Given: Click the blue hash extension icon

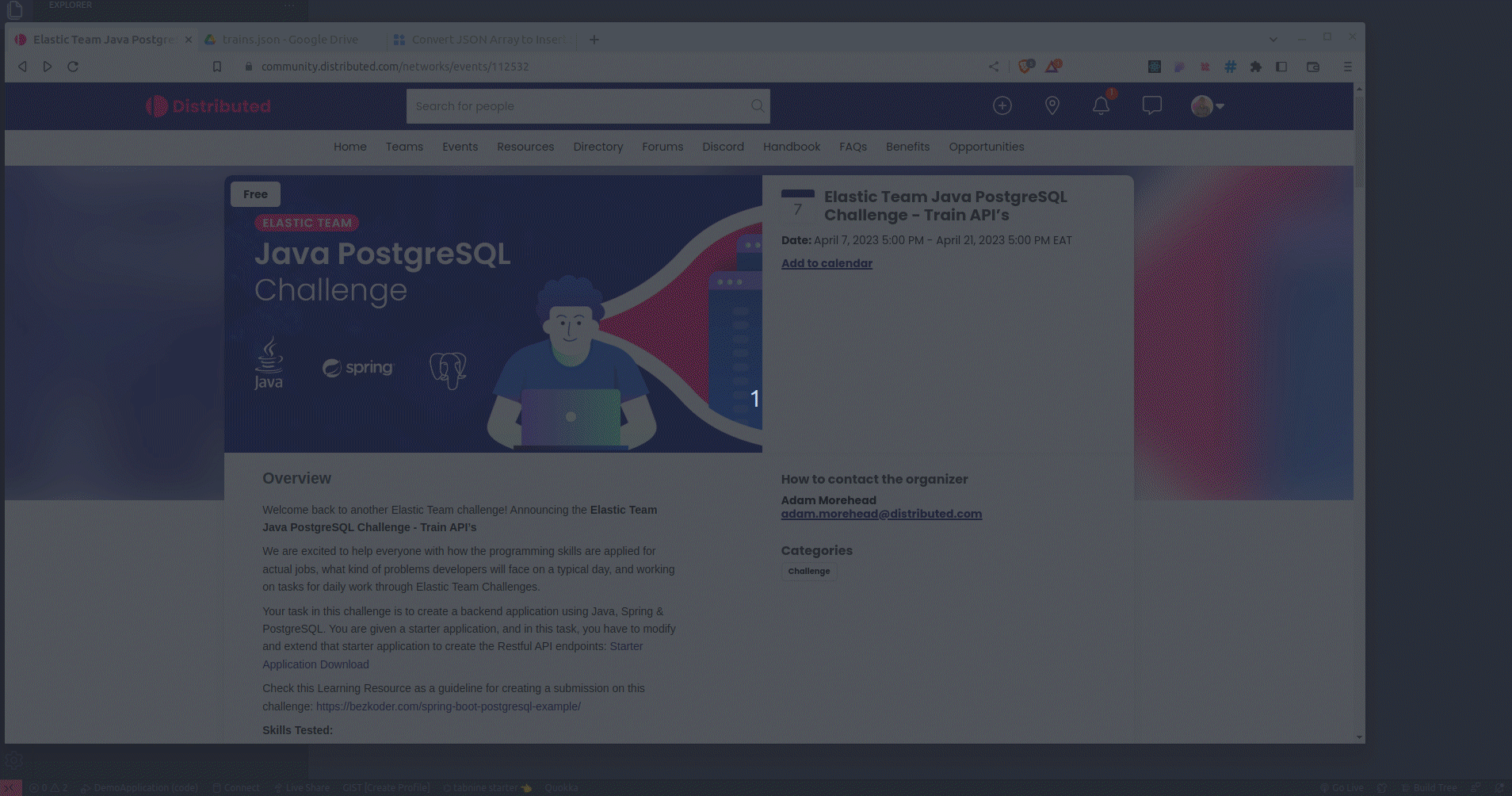Looking at the screenshot, I should pyautogui.click(x=1230, y=67).
